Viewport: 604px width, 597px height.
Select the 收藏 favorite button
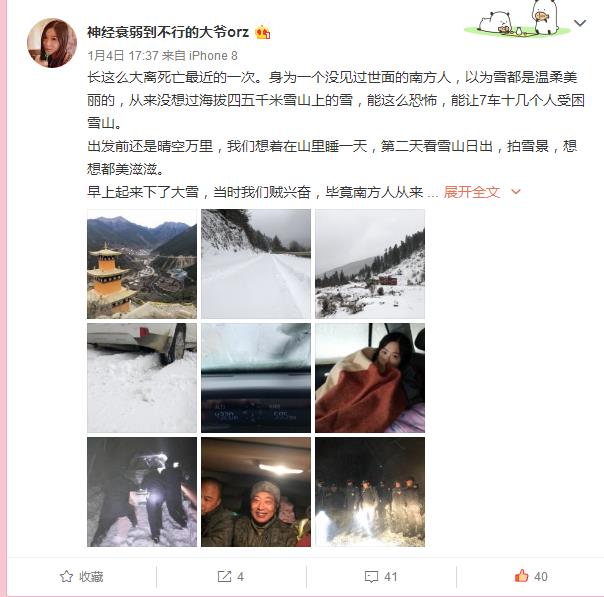[82, 576]
